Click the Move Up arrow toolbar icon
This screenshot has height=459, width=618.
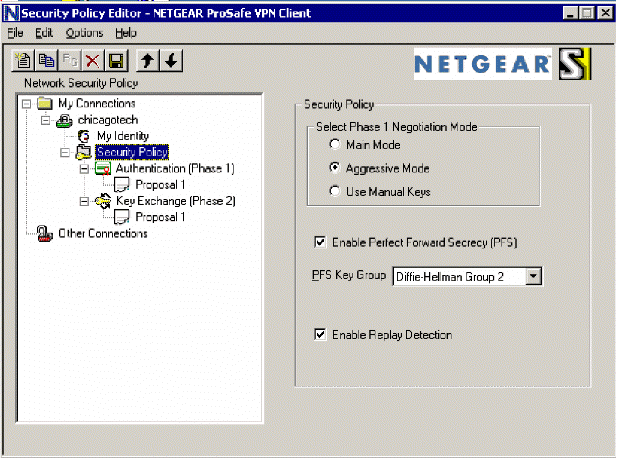[x=147, y=61]
